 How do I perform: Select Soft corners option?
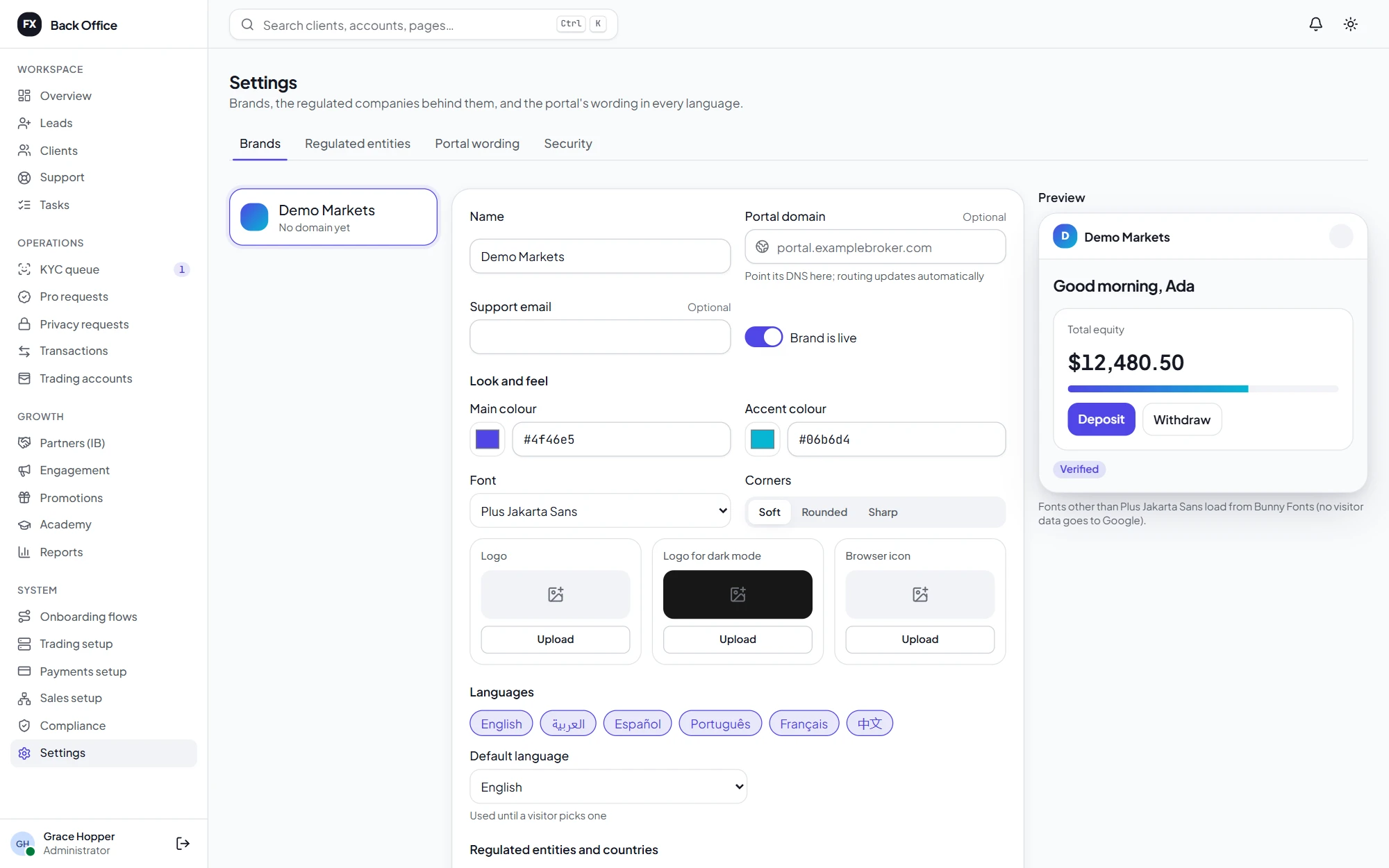[x=769, y=512]
